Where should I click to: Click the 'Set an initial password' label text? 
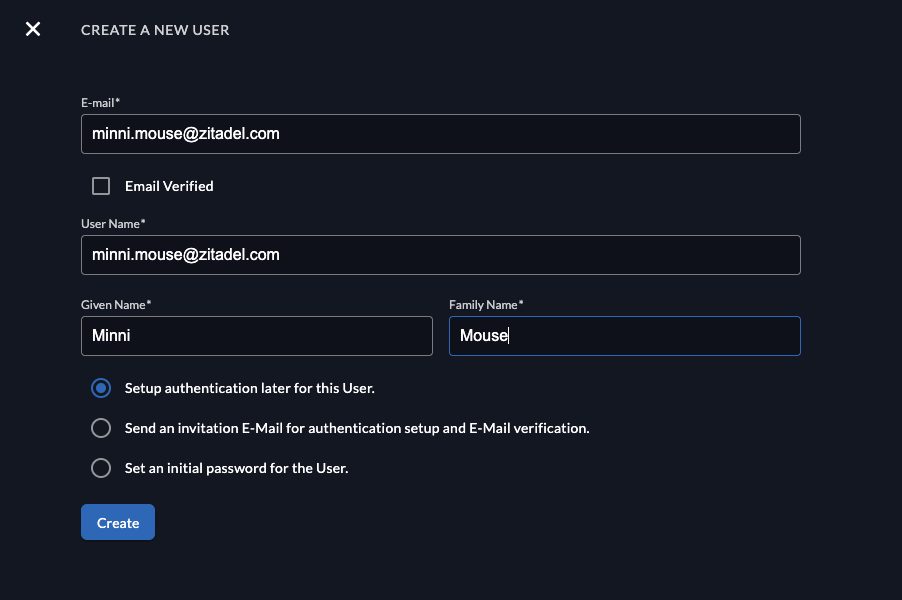point(236,468)
